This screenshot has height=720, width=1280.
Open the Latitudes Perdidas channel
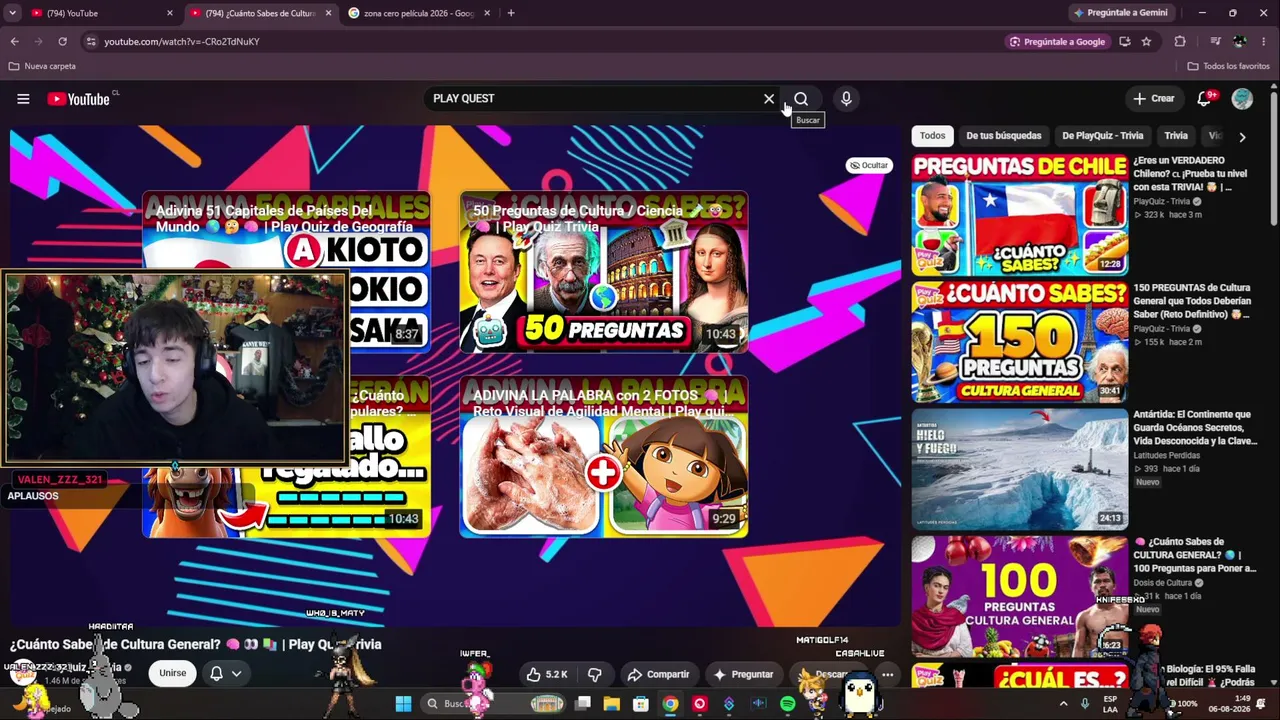pos(1166,456)
